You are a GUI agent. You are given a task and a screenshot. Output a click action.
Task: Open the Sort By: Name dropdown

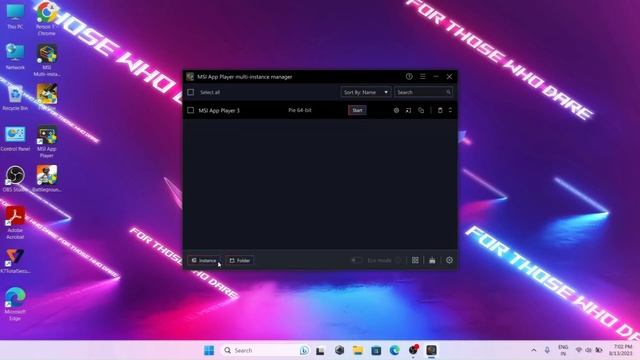tap(366, 92)
